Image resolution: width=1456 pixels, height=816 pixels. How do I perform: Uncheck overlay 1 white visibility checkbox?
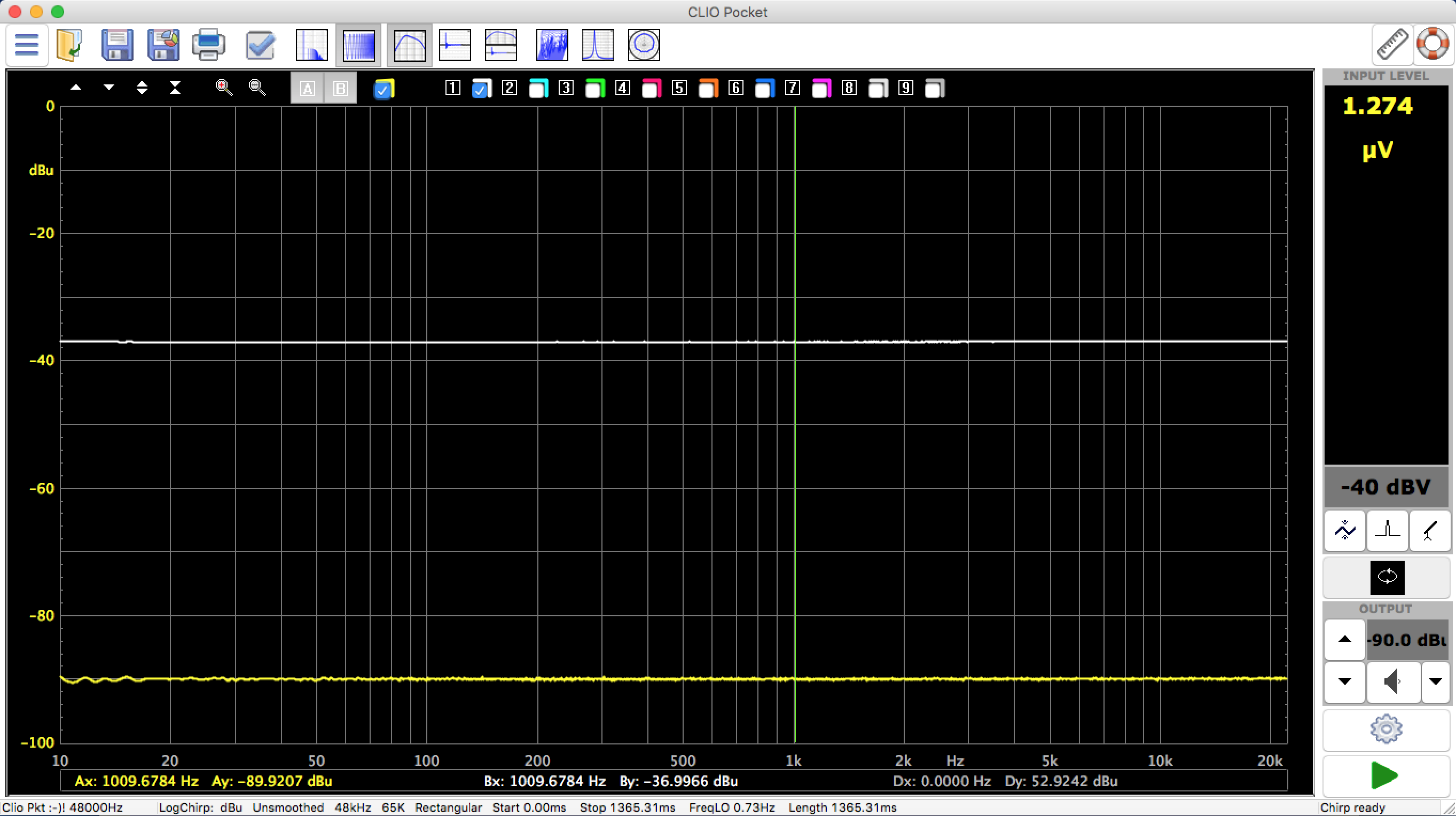481,89
